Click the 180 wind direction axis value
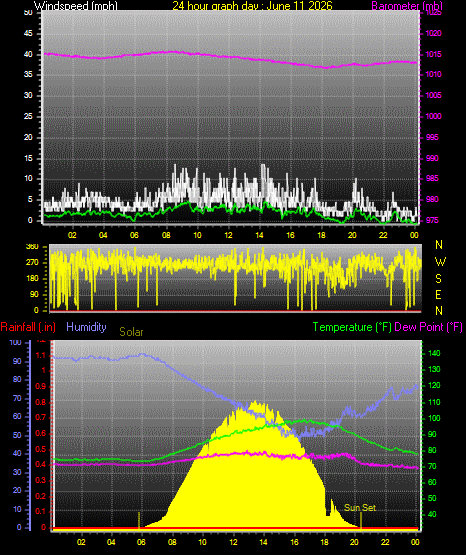Screen dimensions: 466x555 click(x=32, y=279)
